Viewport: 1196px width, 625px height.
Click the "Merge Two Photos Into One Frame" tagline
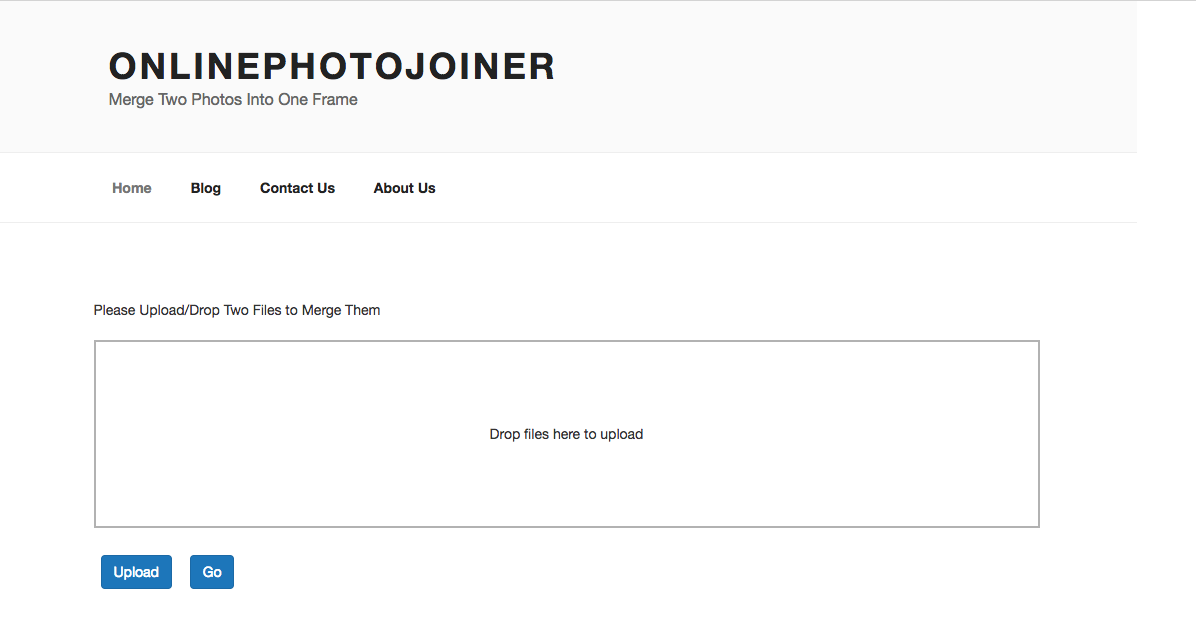[x=233, y=100]
